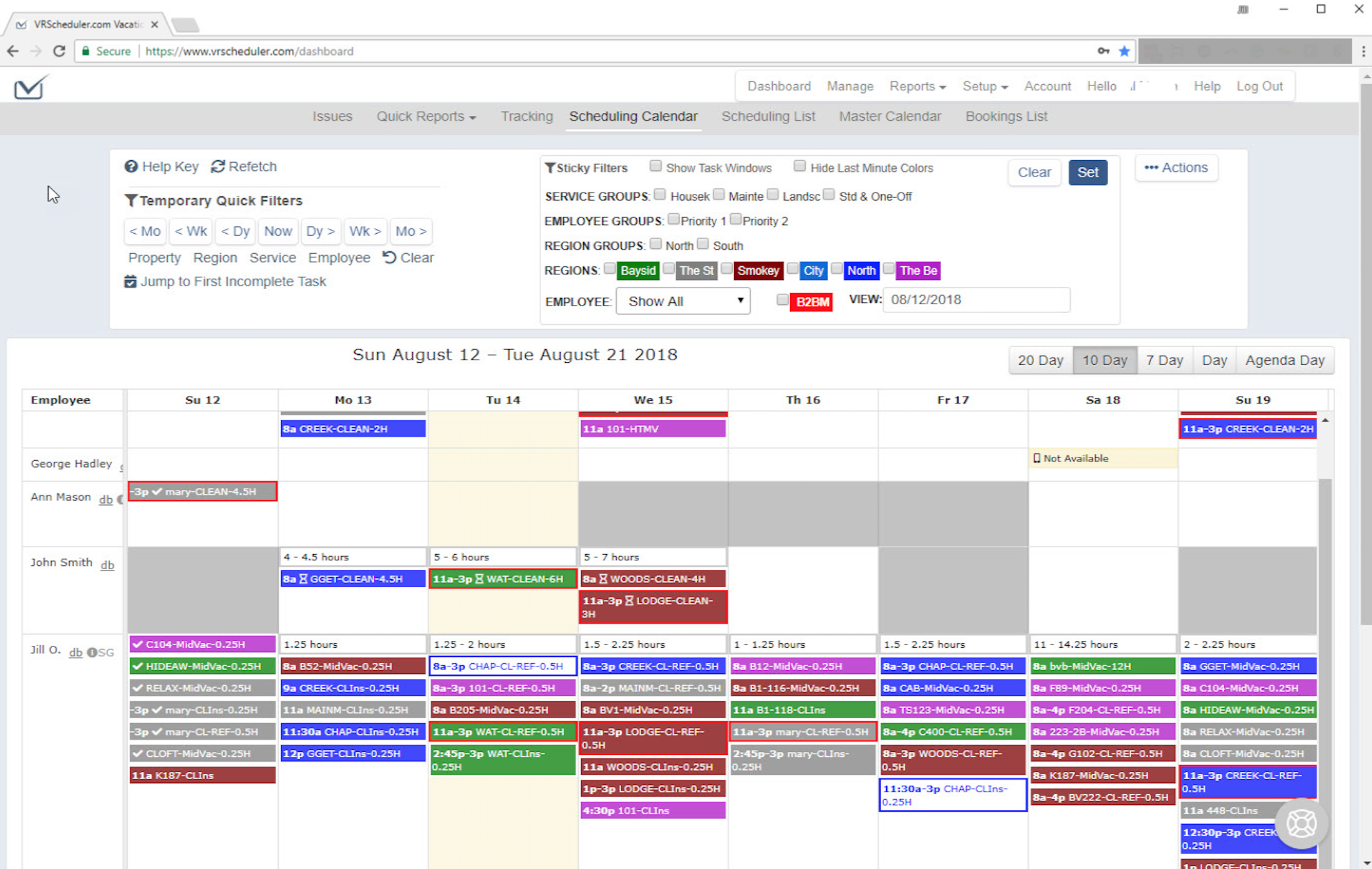Click the green Bayside region swatch

coord(638,271)
